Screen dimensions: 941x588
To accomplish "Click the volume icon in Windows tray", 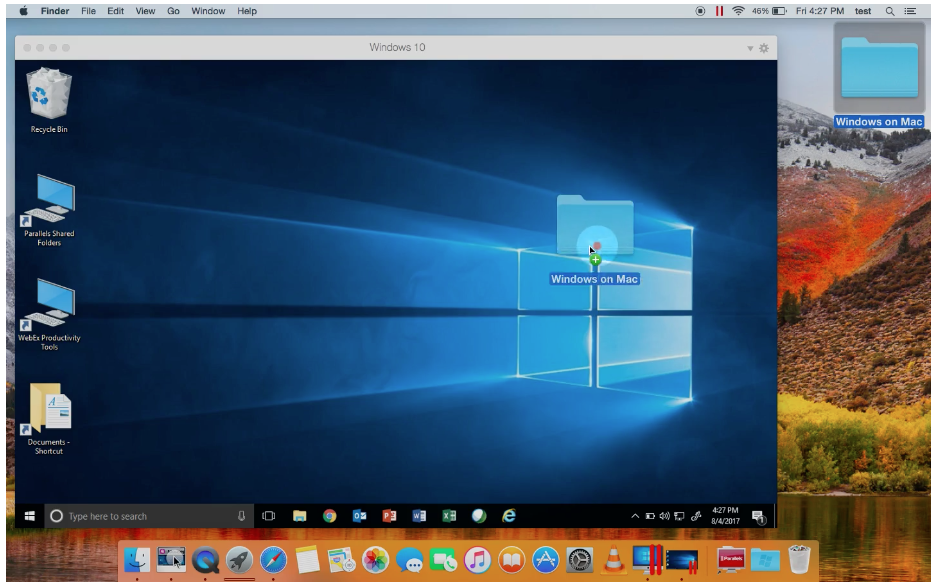I will point(664,516).
